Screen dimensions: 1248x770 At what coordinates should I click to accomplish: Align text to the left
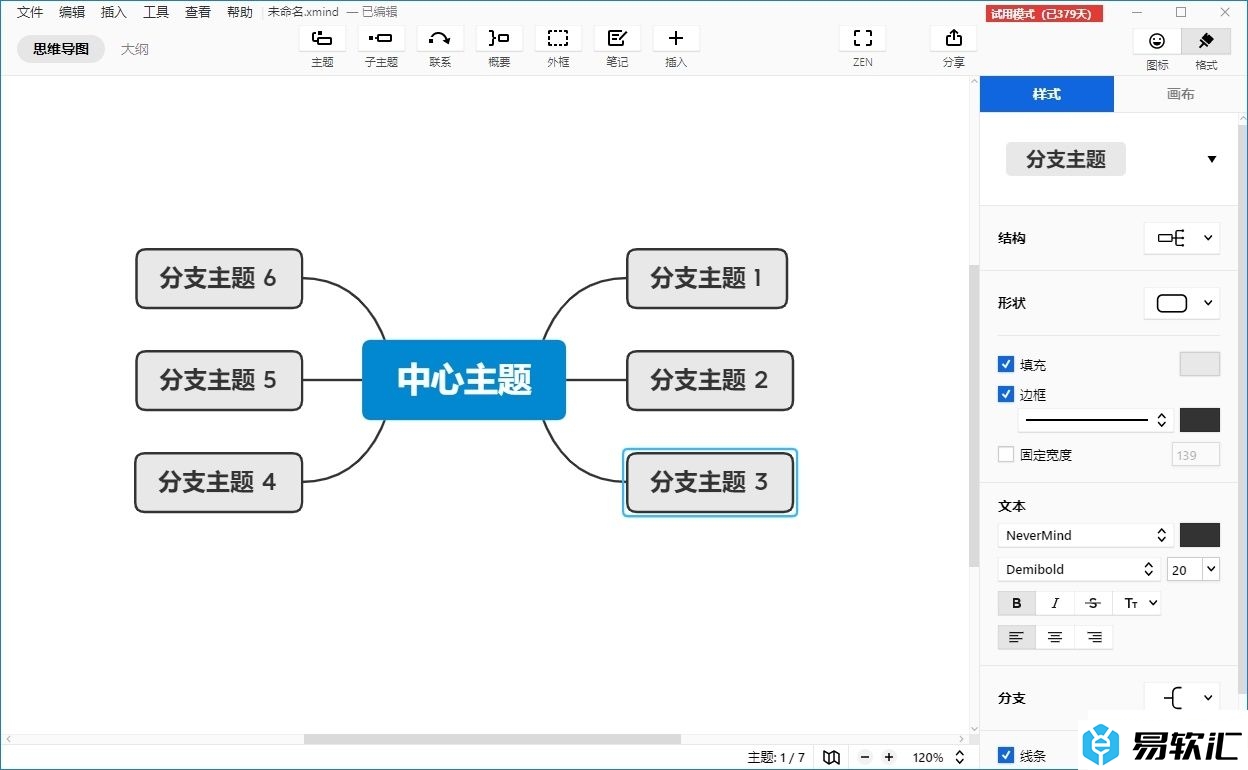[1017, 637]
